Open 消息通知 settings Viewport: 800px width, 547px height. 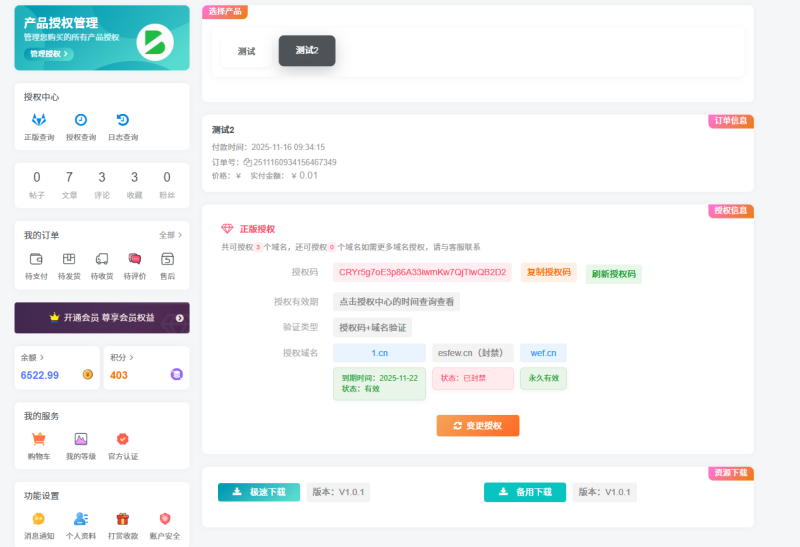click(x=39, y=526)
